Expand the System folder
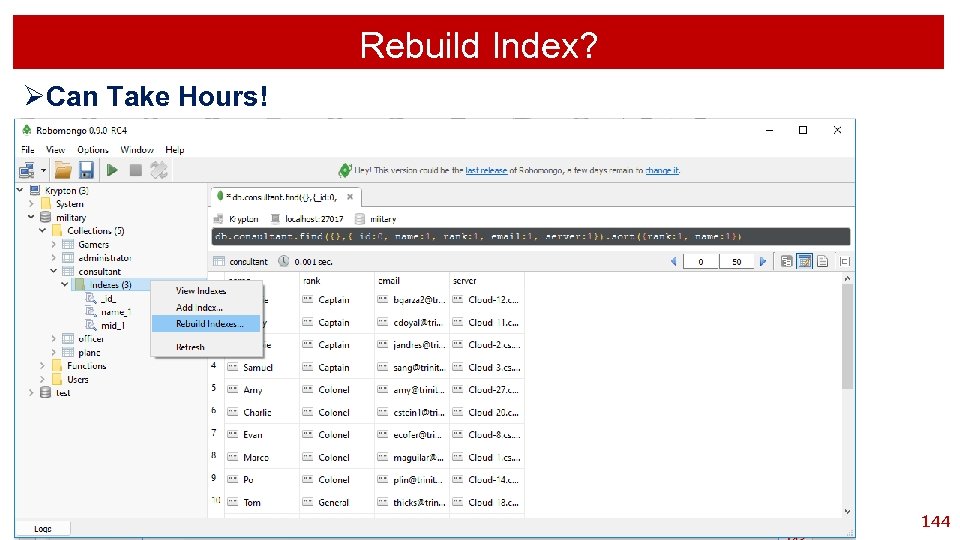Image resolution: width=960 pixels, height=540 pixels. pos(31,204)
